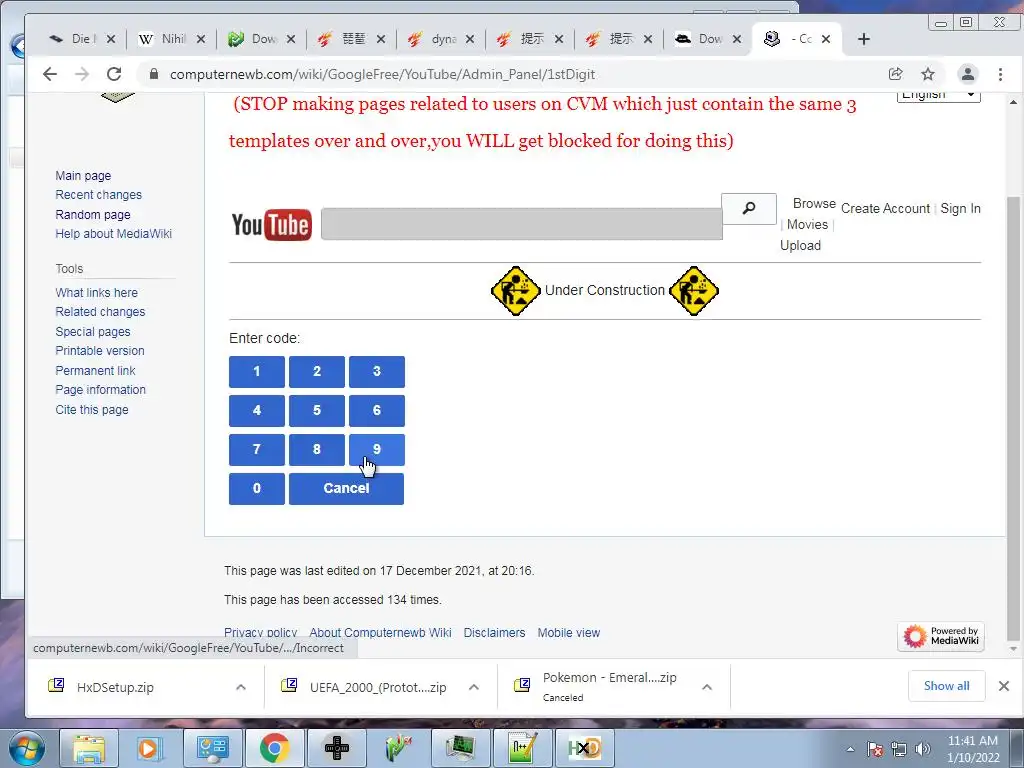Click the magnifier search button
1024x768 pixels.
tap(748, 208)
